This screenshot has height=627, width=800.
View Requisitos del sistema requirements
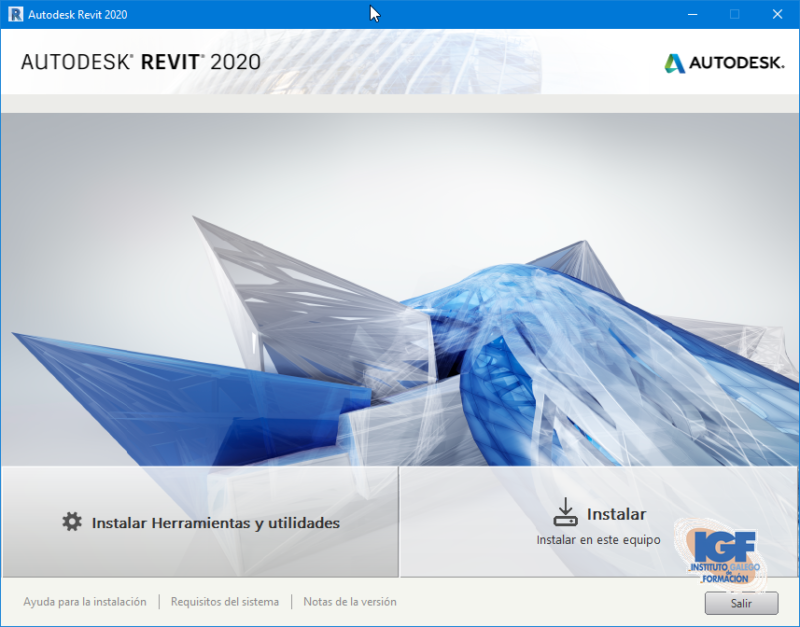pyautogui.click(x=224, y=602)
